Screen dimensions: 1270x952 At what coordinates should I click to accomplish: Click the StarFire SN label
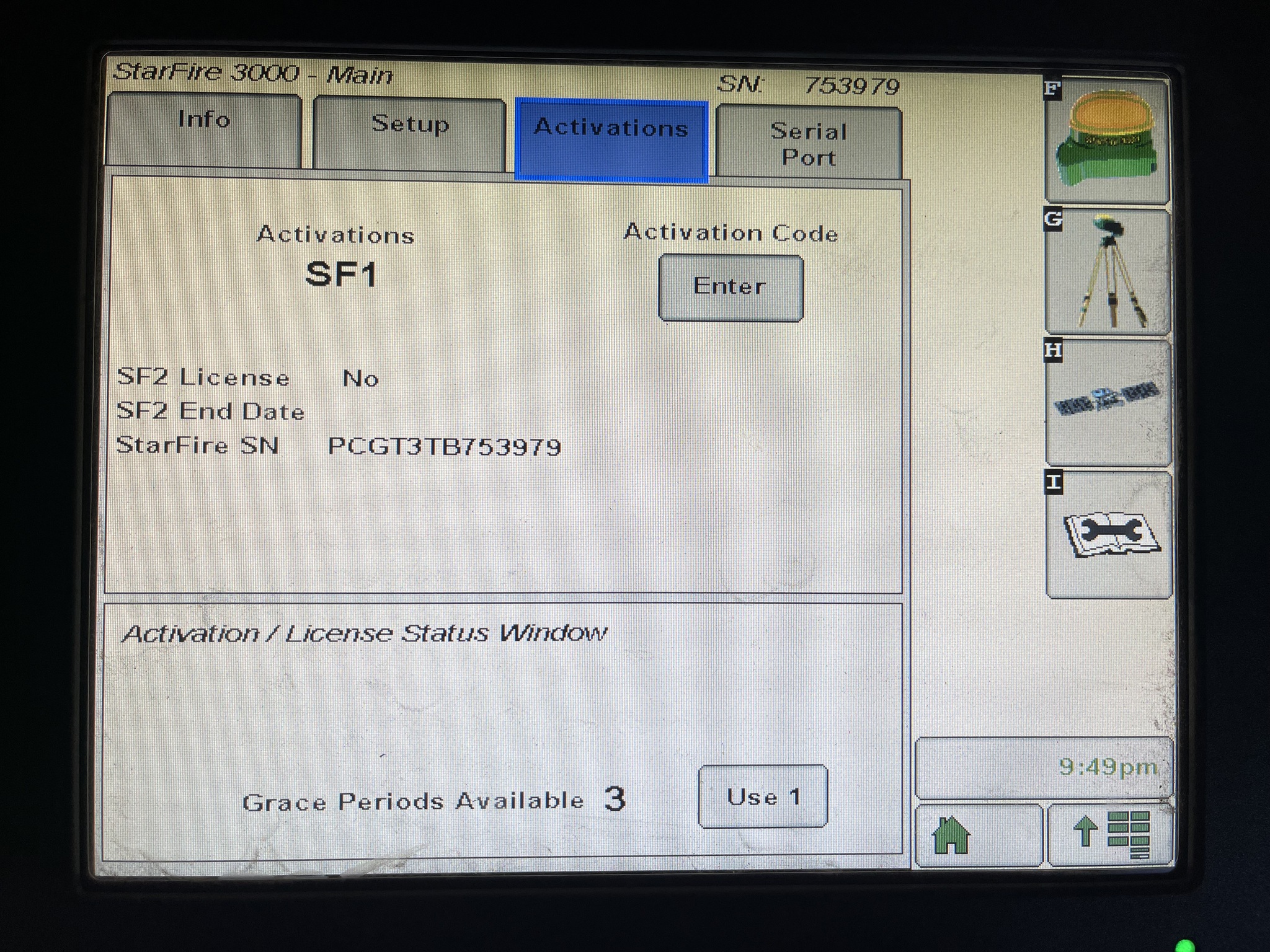(198, 445)
